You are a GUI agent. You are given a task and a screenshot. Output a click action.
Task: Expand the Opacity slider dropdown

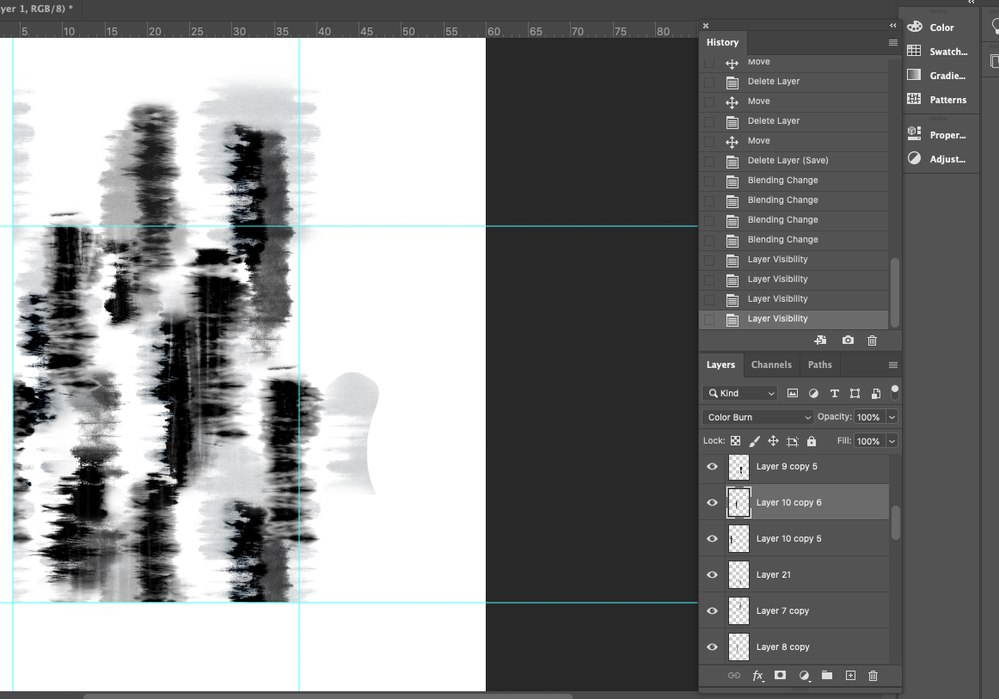[892, 417]
